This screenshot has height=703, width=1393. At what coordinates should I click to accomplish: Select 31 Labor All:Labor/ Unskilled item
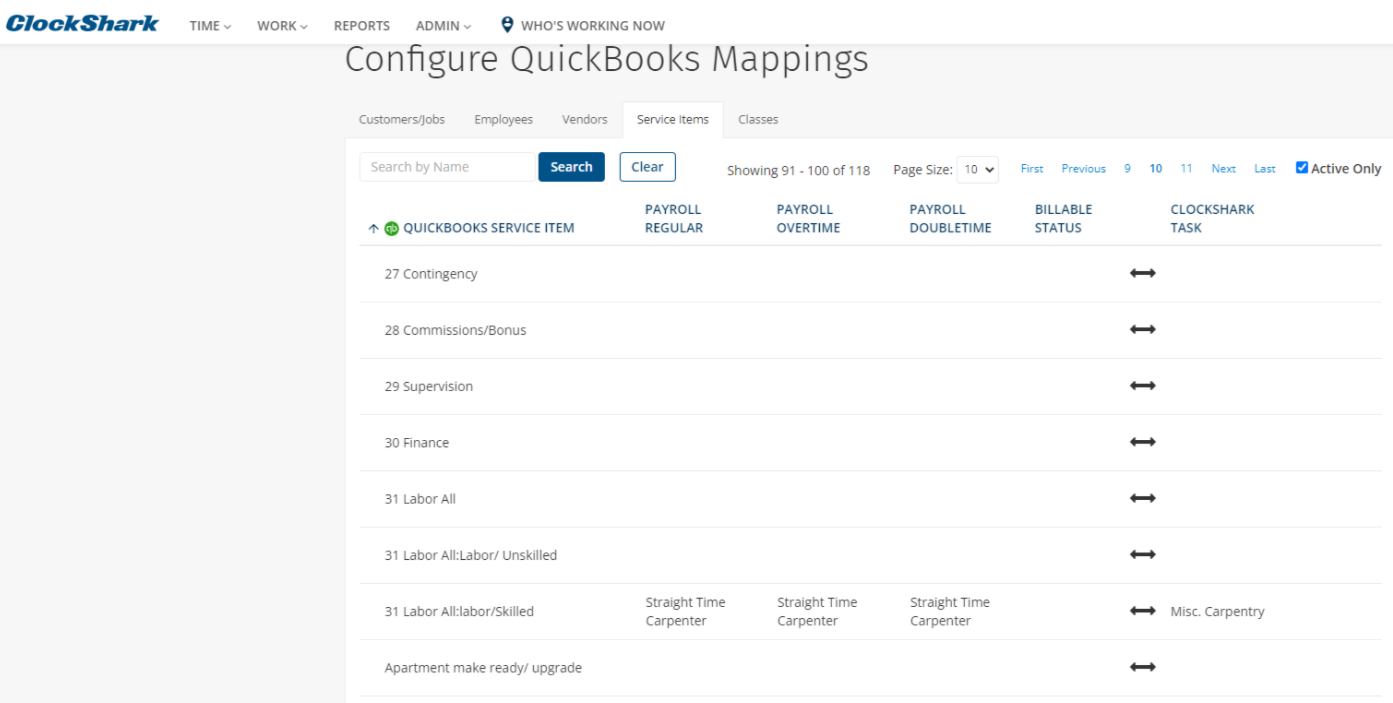click(471, 555)
